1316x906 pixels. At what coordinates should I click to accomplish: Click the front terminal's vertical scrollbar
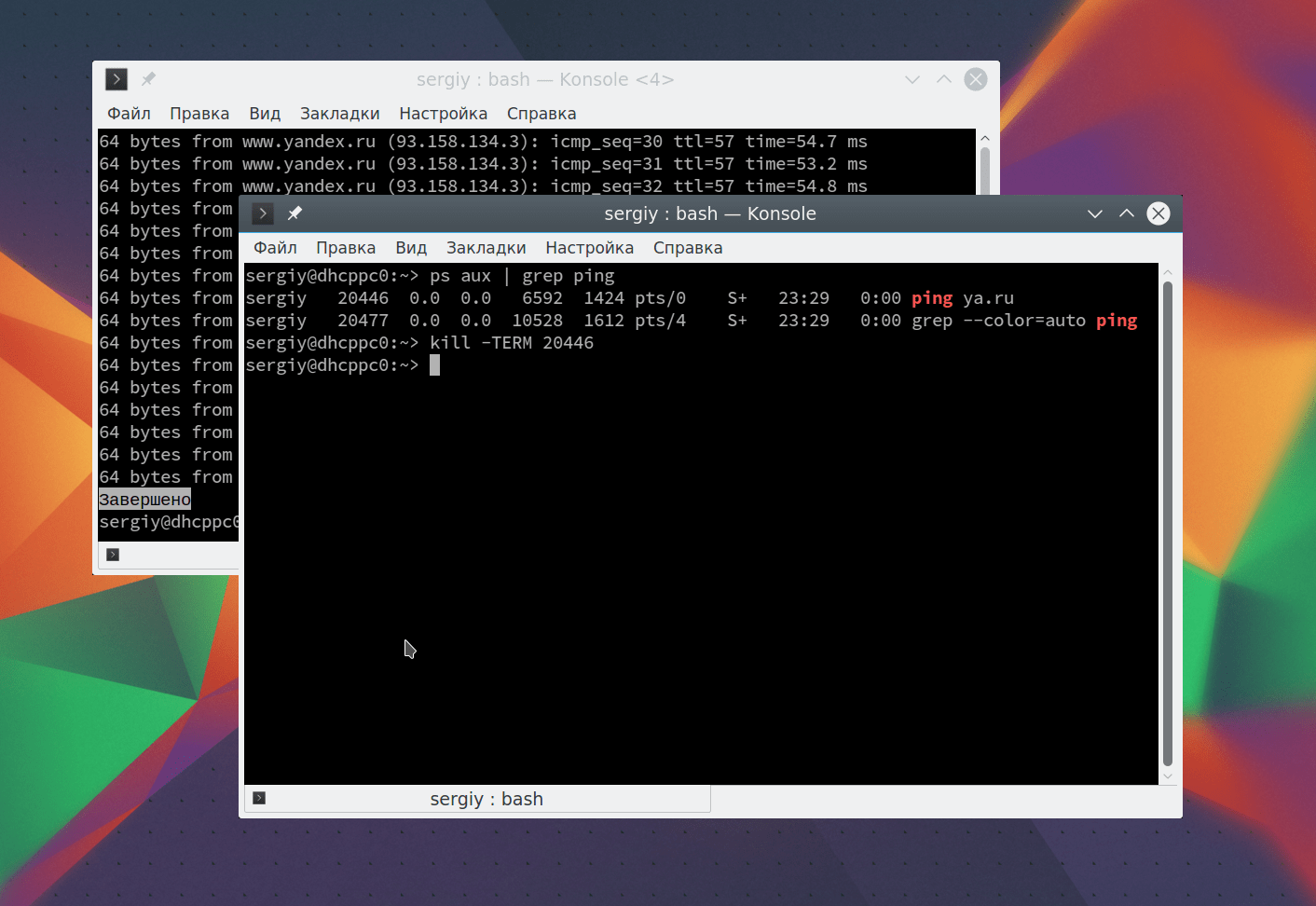1168,522
